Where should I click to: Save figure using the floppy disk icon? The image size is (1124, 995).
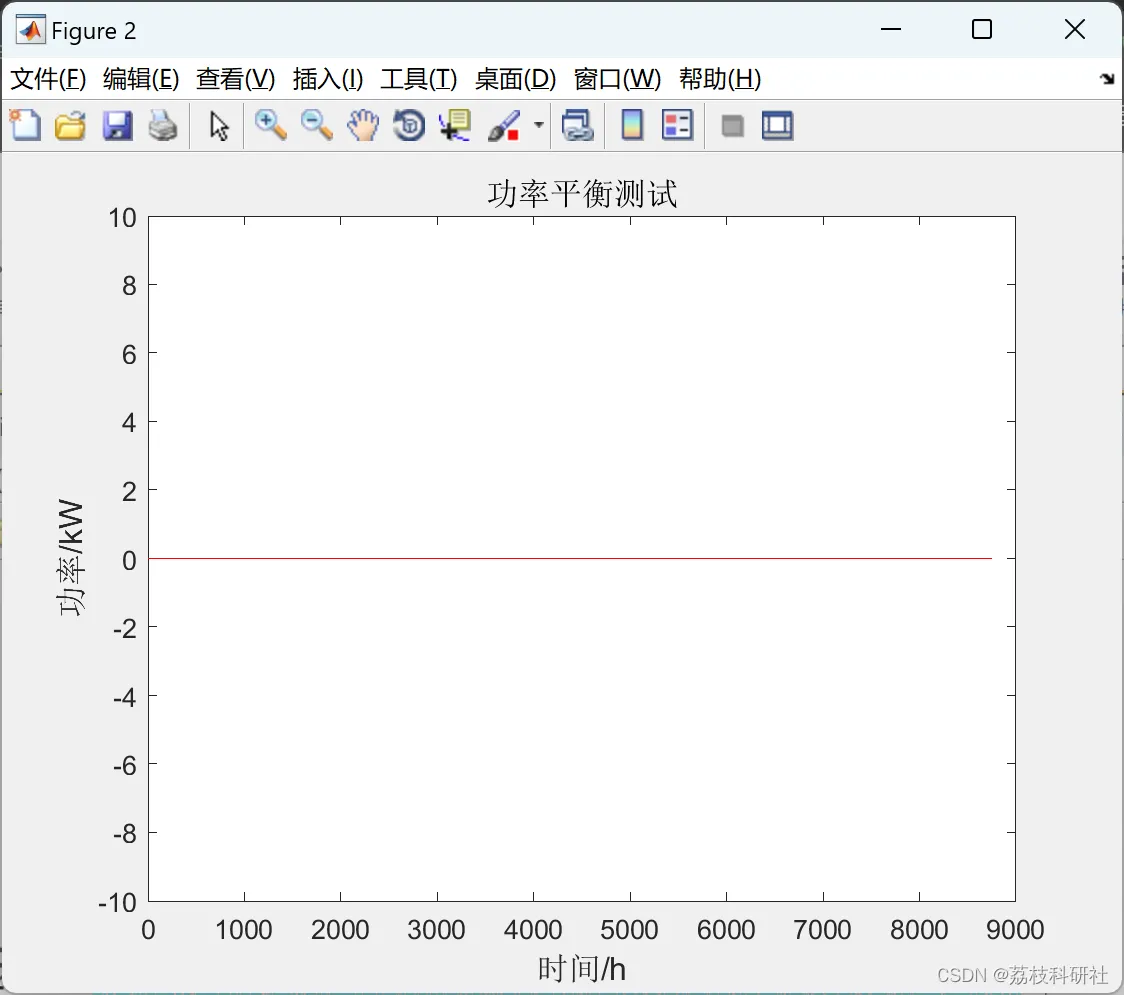click(117, 125)
